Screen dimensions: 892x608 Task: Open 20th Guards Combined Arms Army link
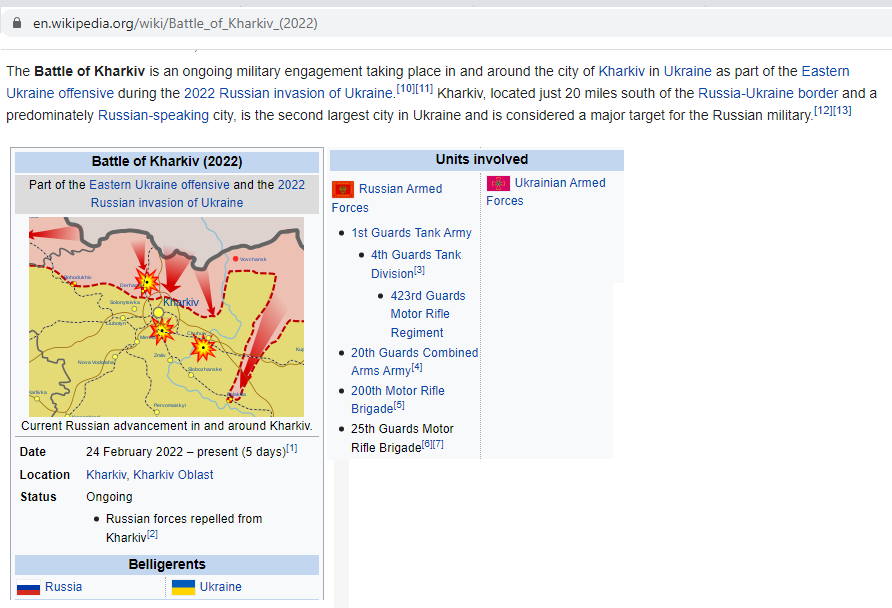point(414,361)
